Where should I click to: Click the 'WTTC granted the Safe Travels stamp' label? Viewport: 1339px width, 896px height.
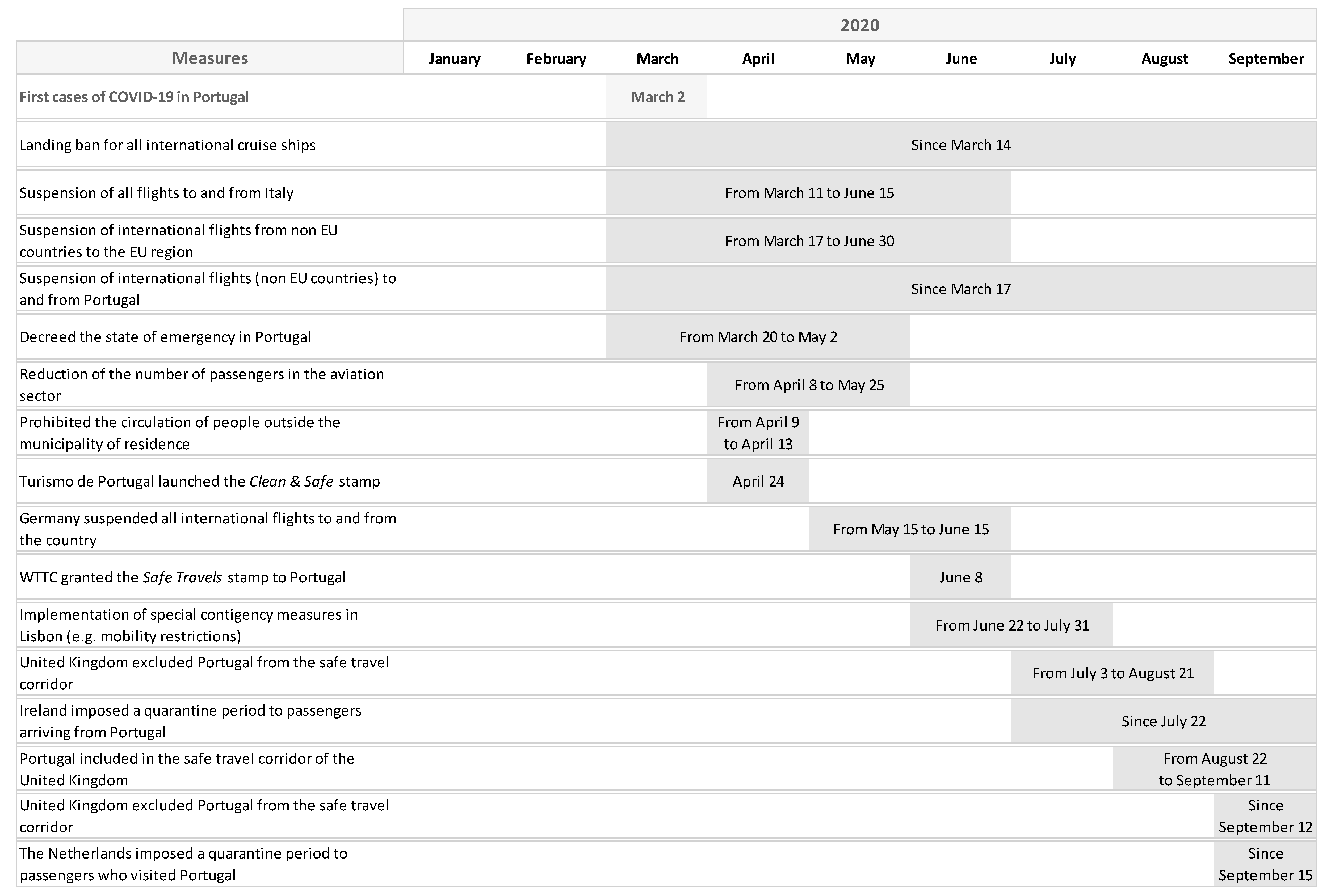[x=182, y=577]
